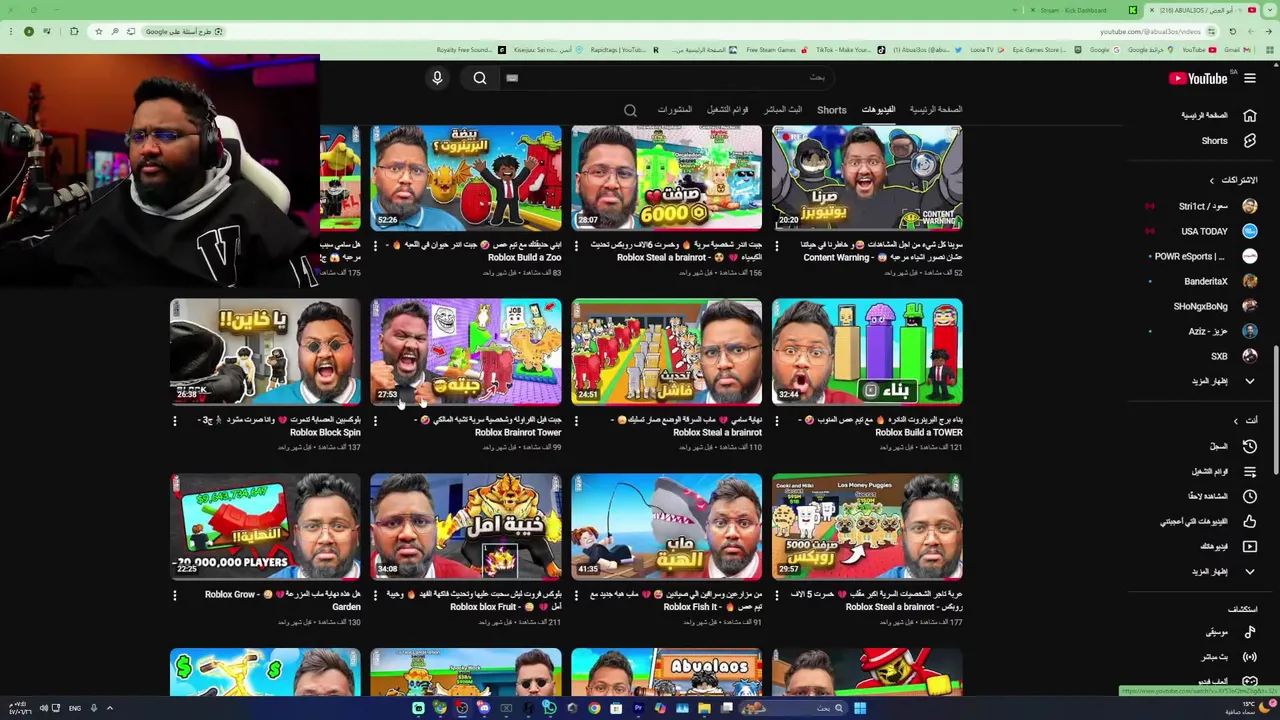Open the Roblox blox Fruit thumbnail
This screenshot has width=1280, height=720.
pyautogui.click(x=466, y=527)
